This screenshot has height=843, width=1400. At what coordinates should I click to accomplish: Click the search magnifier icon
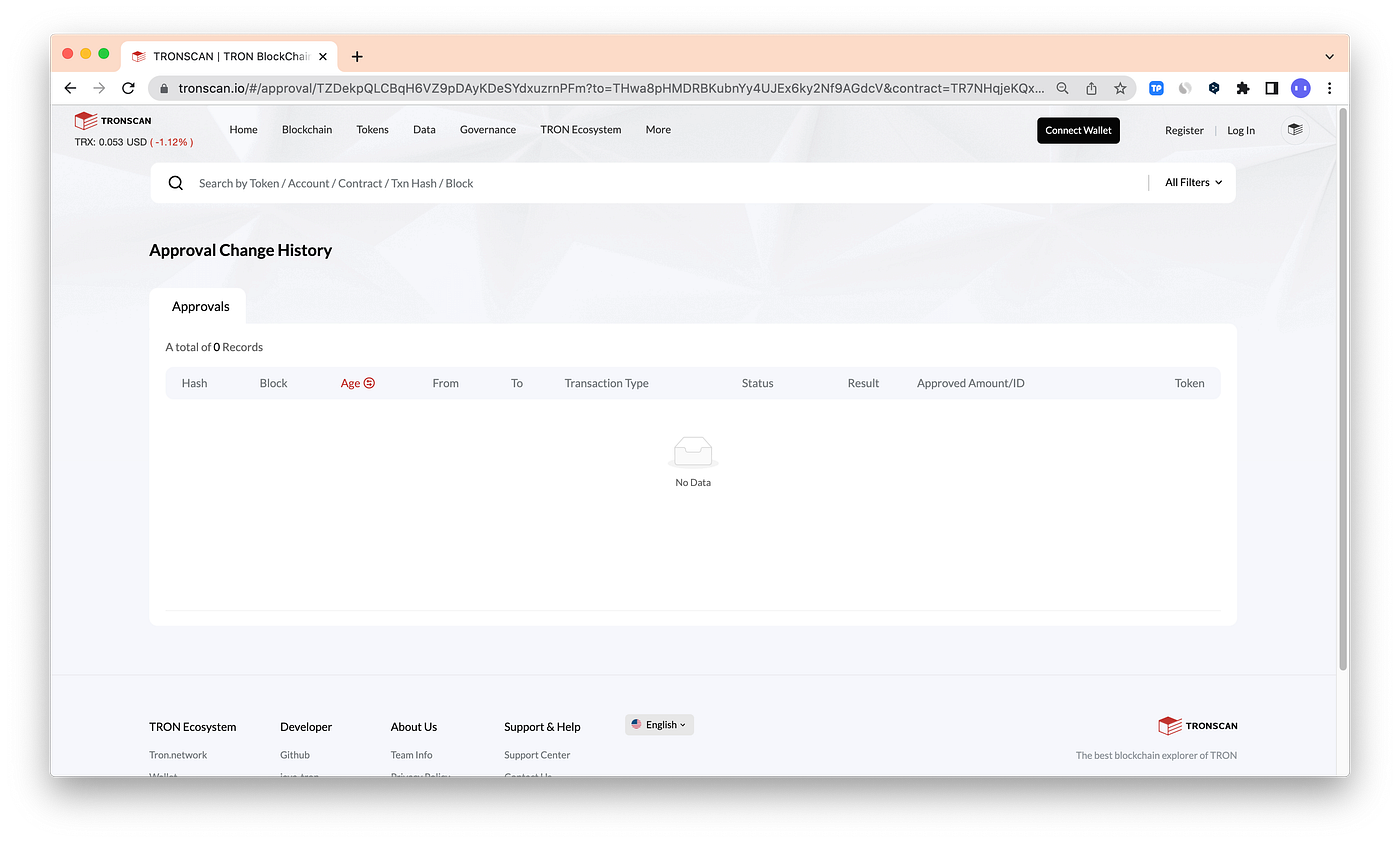pyautogui.click(x=176, y=183)
